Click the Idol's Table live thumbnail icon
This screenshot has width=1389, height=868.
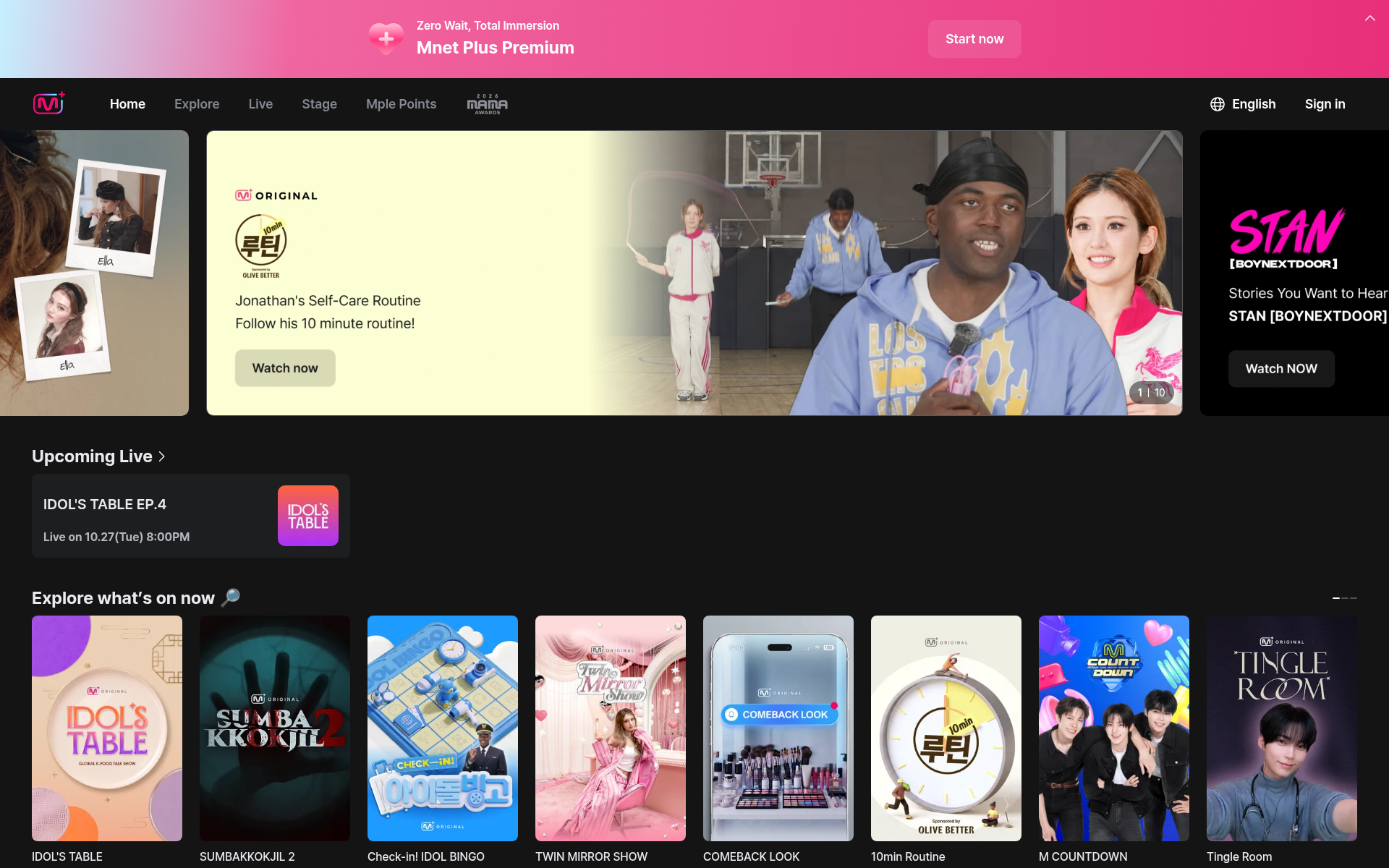[x=308, y=516]
